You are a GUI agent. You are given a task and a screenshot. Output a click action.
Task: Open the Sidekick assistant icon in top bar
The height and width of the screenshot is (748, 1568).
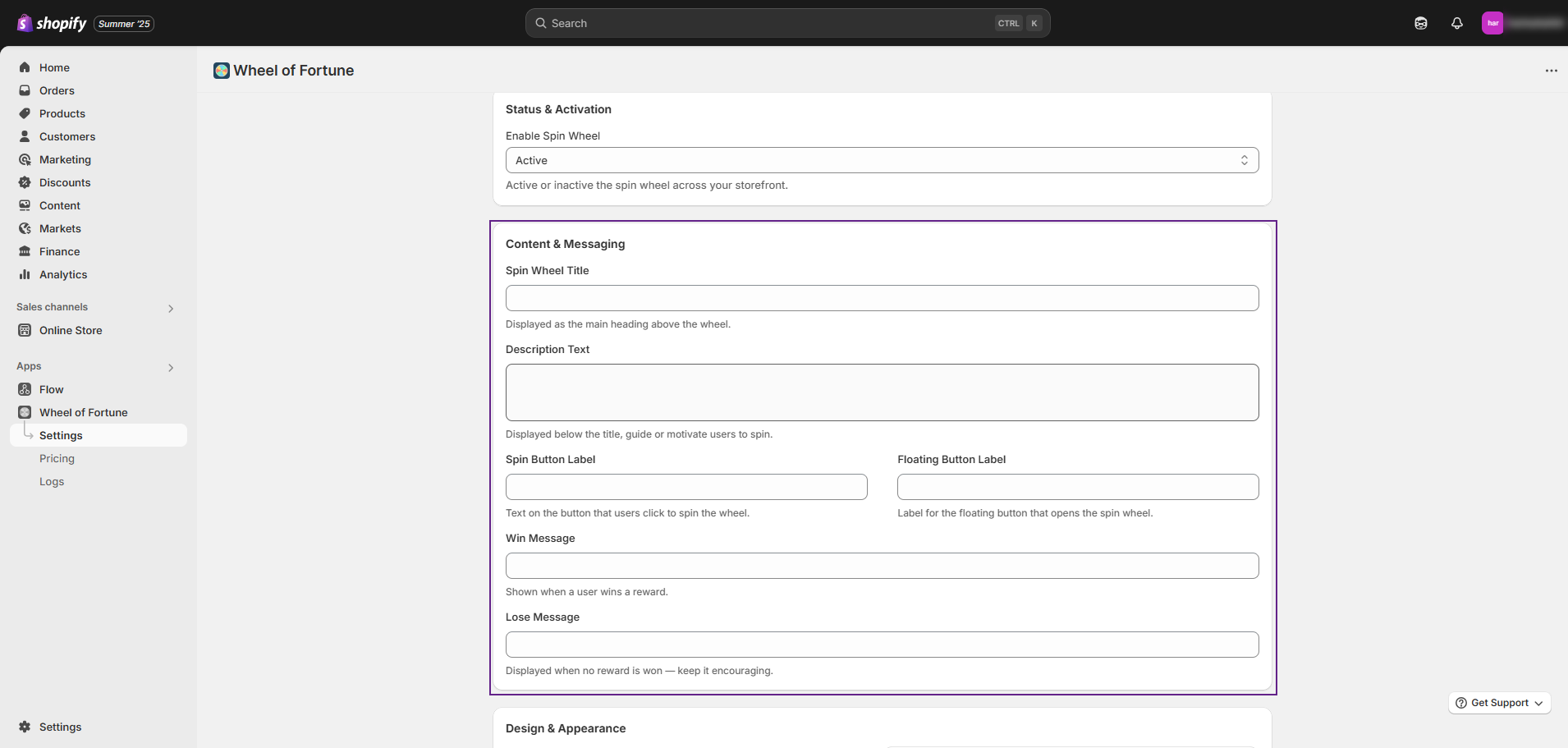1421,23
